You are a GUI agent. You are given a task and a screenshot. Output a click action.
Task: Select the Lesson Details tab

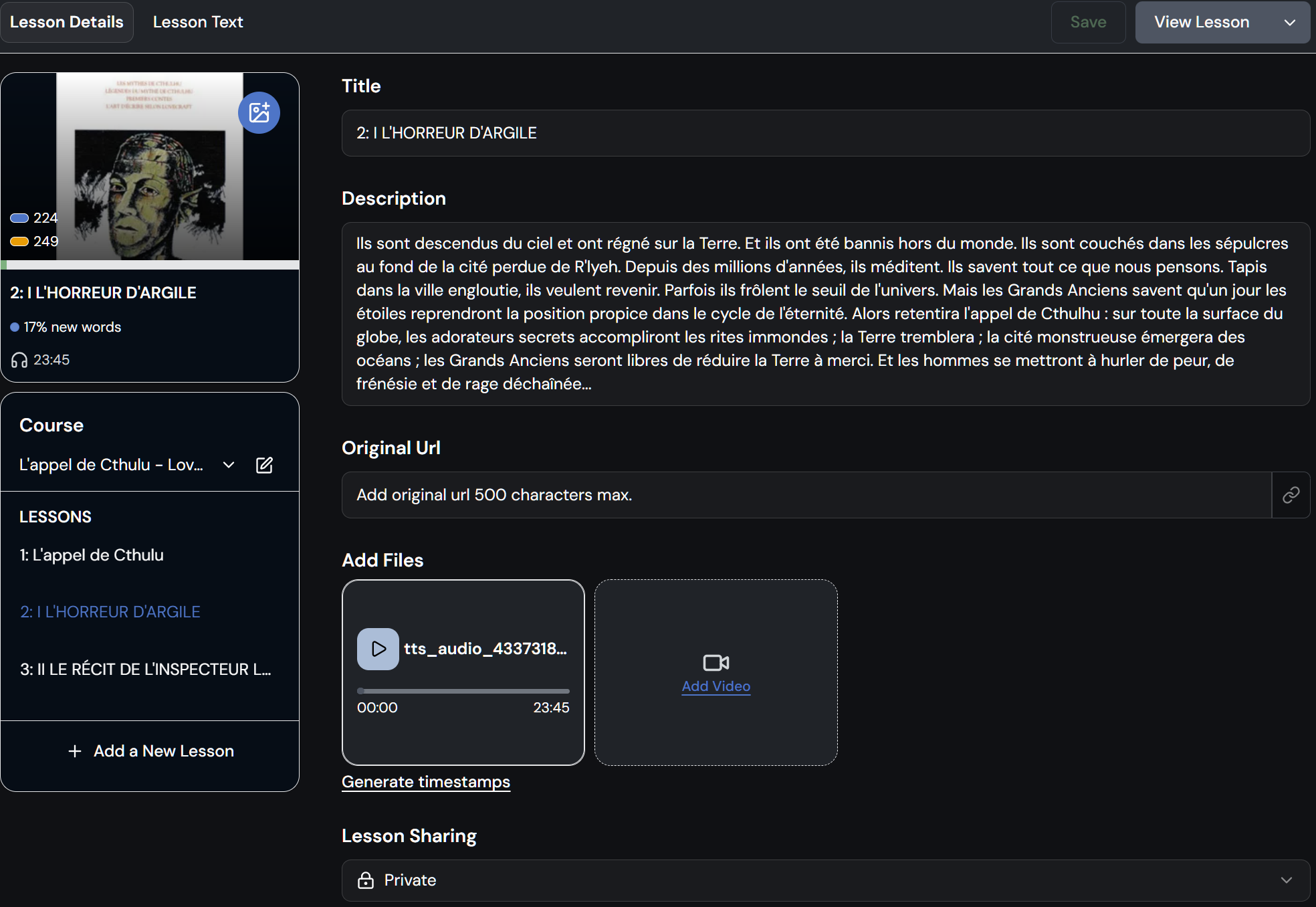(x=67, y=22)
